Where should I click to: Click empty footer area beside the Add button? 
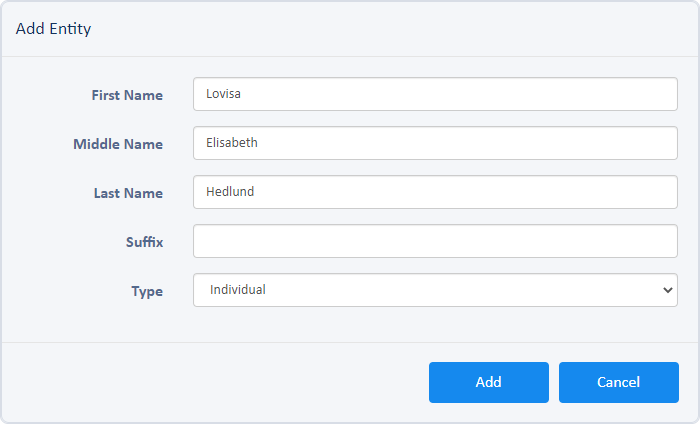pyautogui.click(x=214, y=382)
